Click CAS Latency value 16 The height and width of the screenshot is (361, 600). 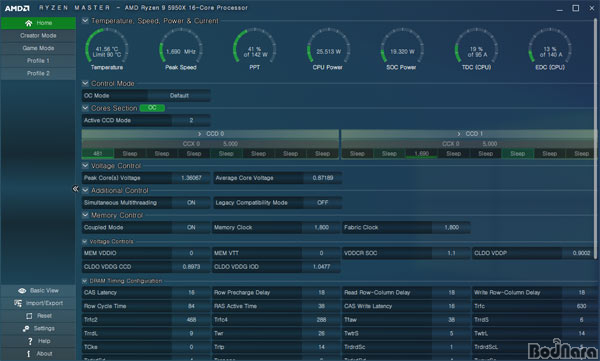point(191,292)
